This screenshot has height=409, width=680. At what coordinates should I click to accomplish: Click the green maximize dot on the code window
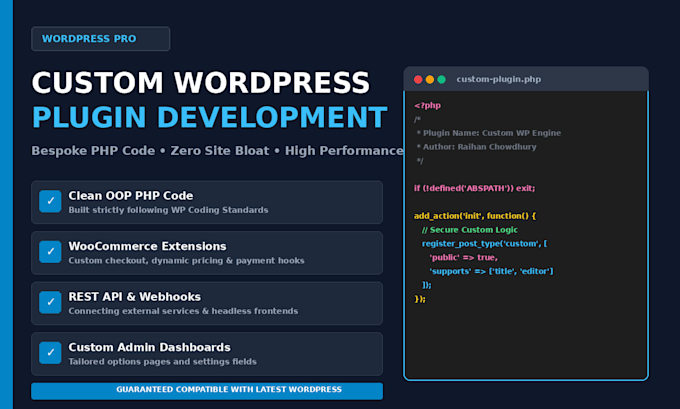[x=441, y=79]
